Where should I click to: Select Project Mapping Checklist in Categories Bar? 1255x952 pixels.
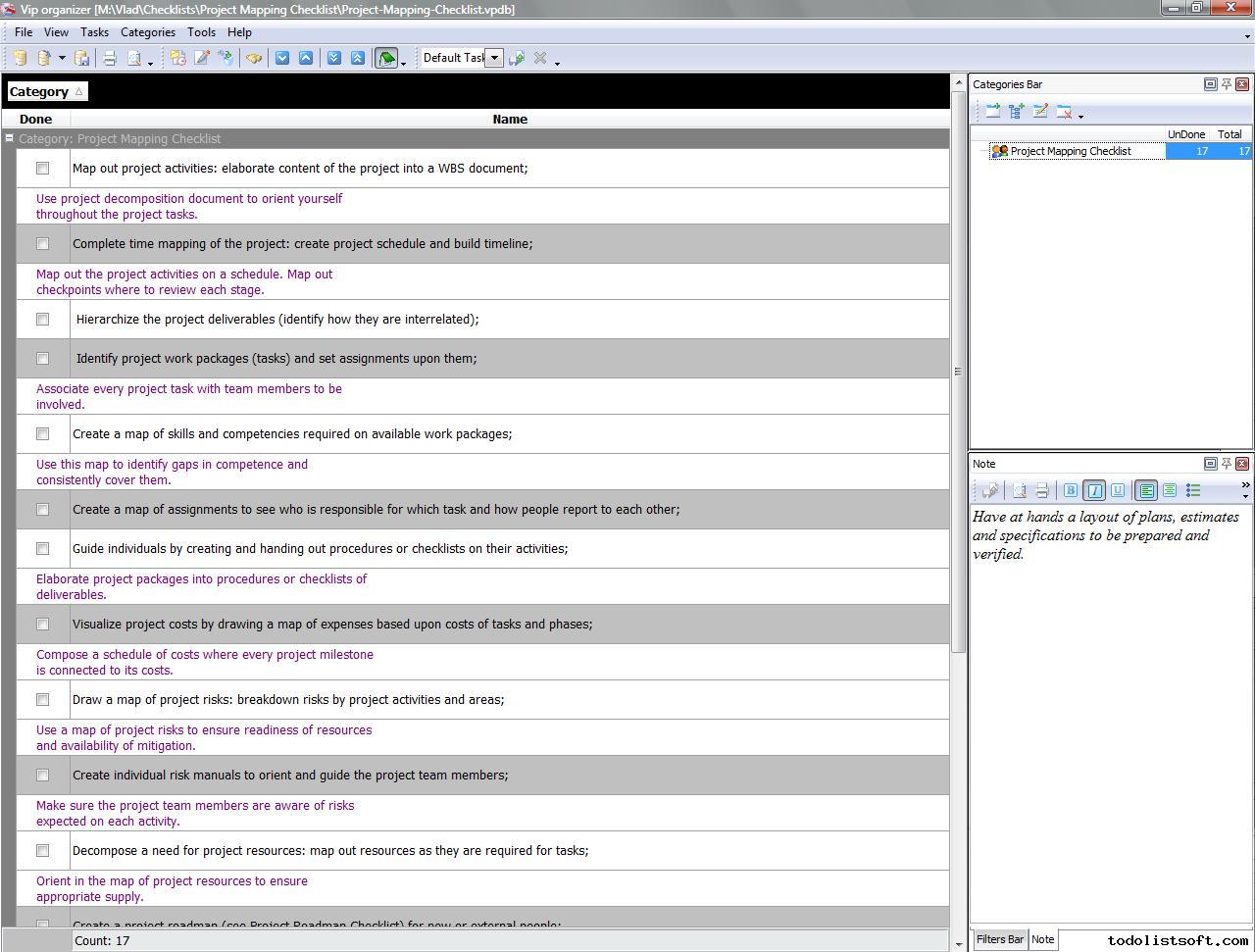point(1070,151)
